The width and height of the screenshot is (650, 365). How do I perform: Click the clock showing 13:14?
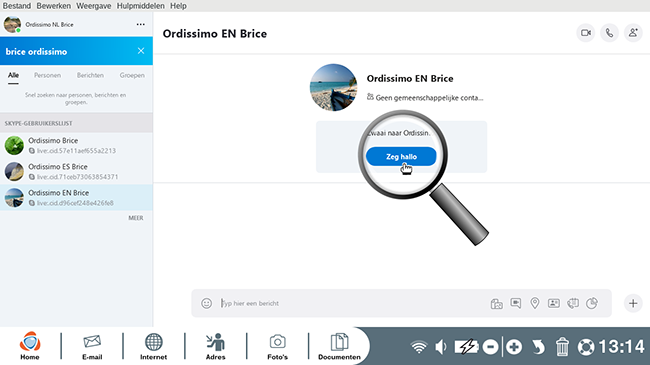(621, 347)
